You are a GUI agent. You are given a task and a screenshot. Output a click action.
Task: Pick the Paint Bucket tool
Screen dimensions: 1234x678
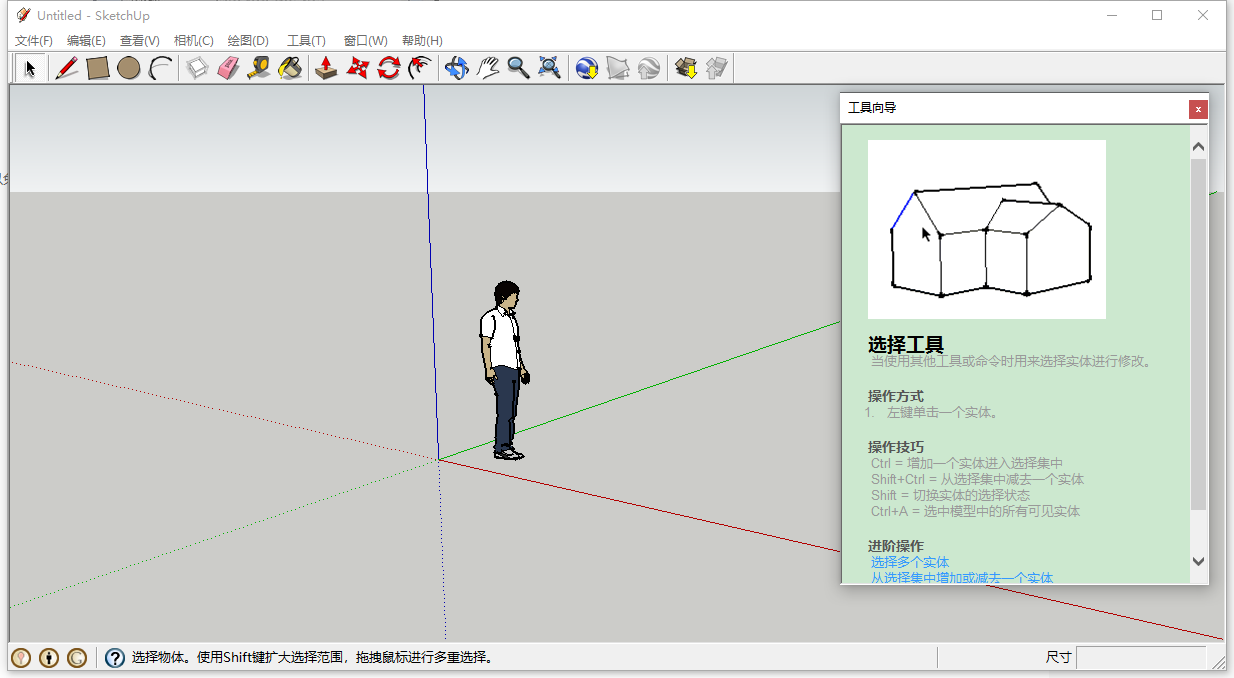pyautogui.click(x=290, y=68)
